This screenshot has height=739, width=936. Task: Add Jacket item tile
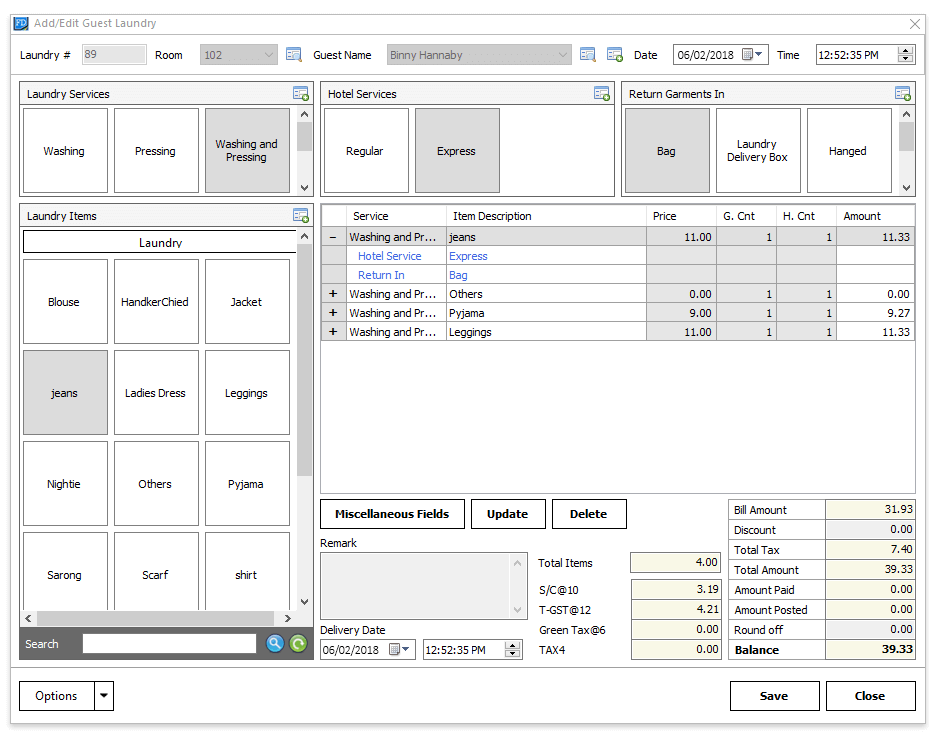(x=247, y=301)
